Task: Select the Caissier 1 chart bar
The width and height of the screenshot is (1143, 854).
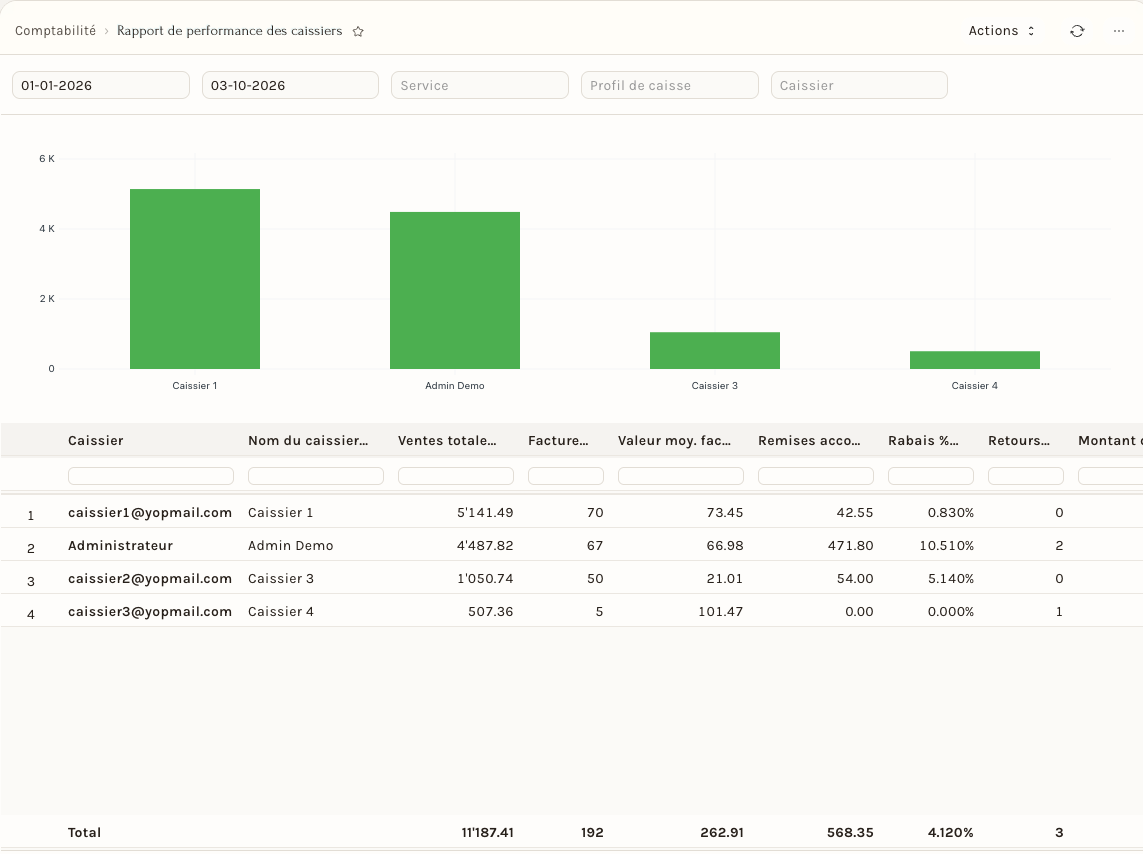Action: coord(195,279)
